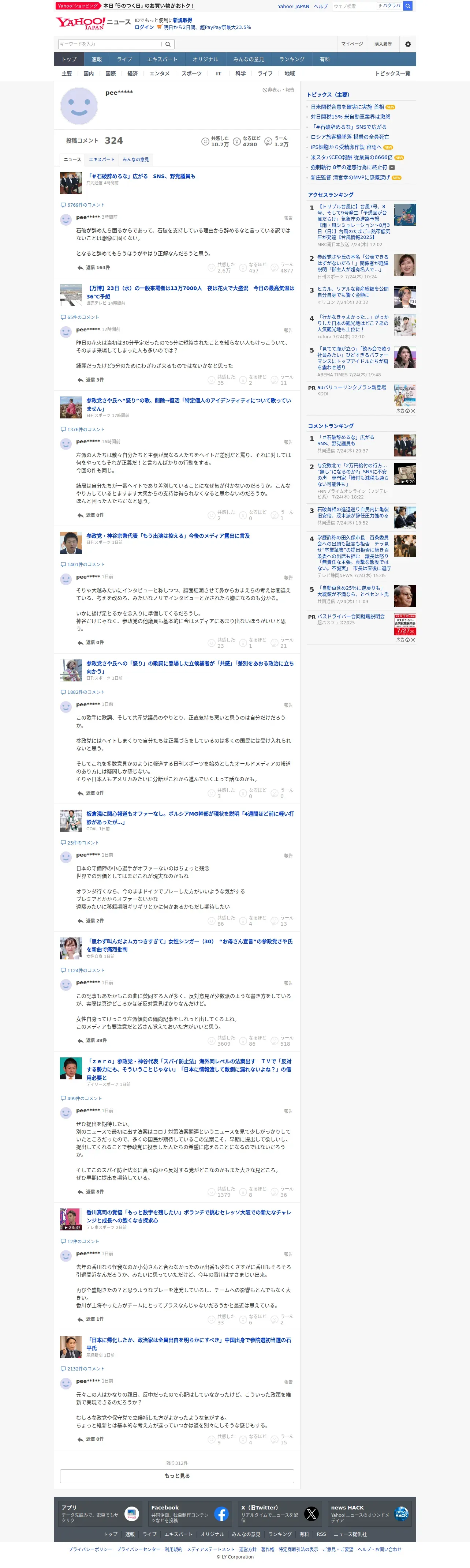The width and height of the screenshot is (470, 1568).
Task: Click the Facebook icon in footer
Action: (221, 1514)
